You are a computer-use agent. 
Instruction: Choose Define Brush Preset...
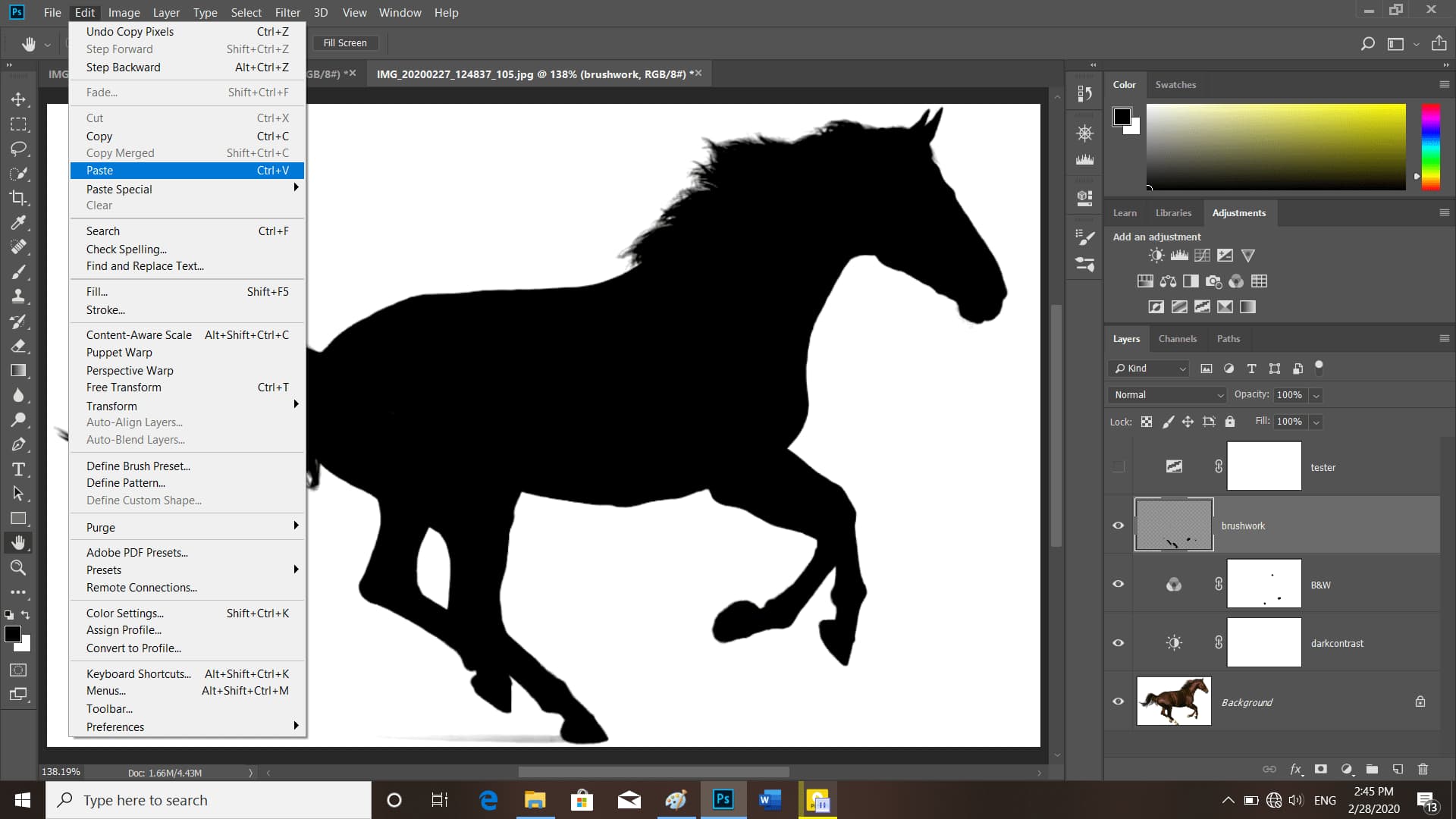click(x=187, y=466)
